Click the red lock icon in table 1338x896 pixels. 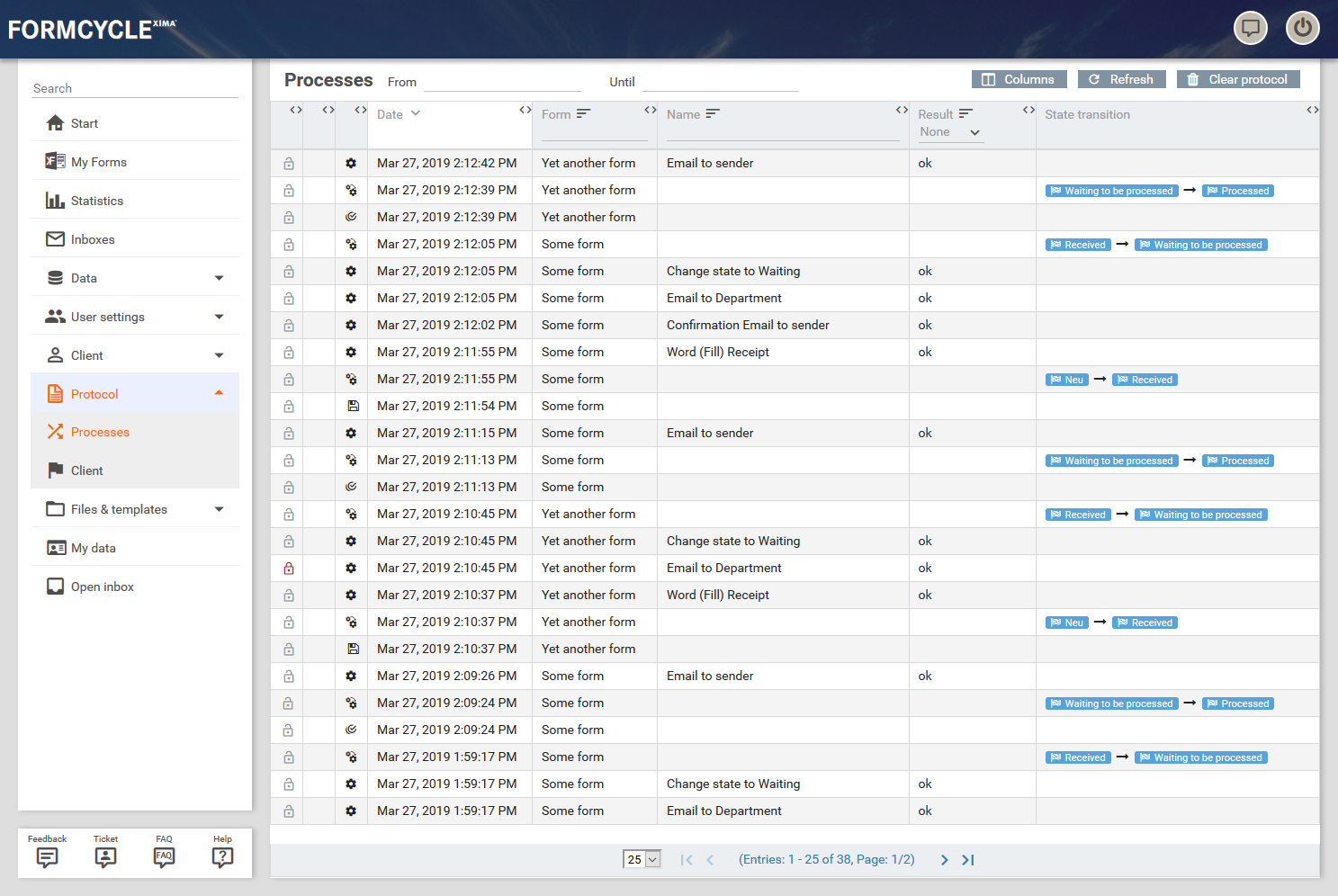289,569
